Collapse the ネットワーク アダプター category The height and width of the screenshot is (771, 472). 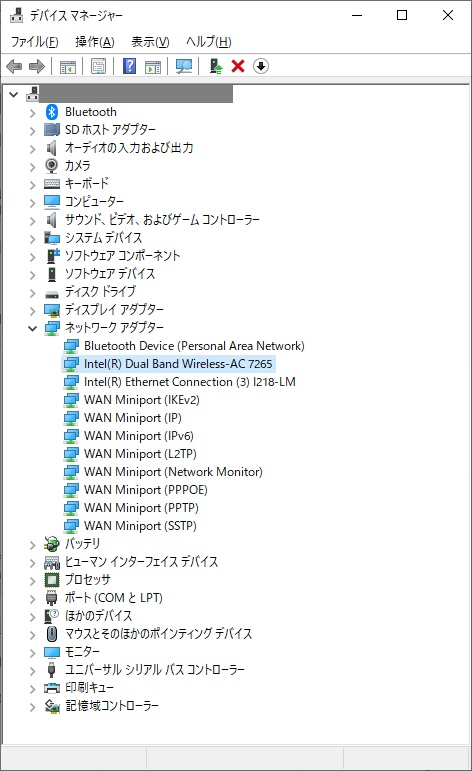click(x=32, y=328)
